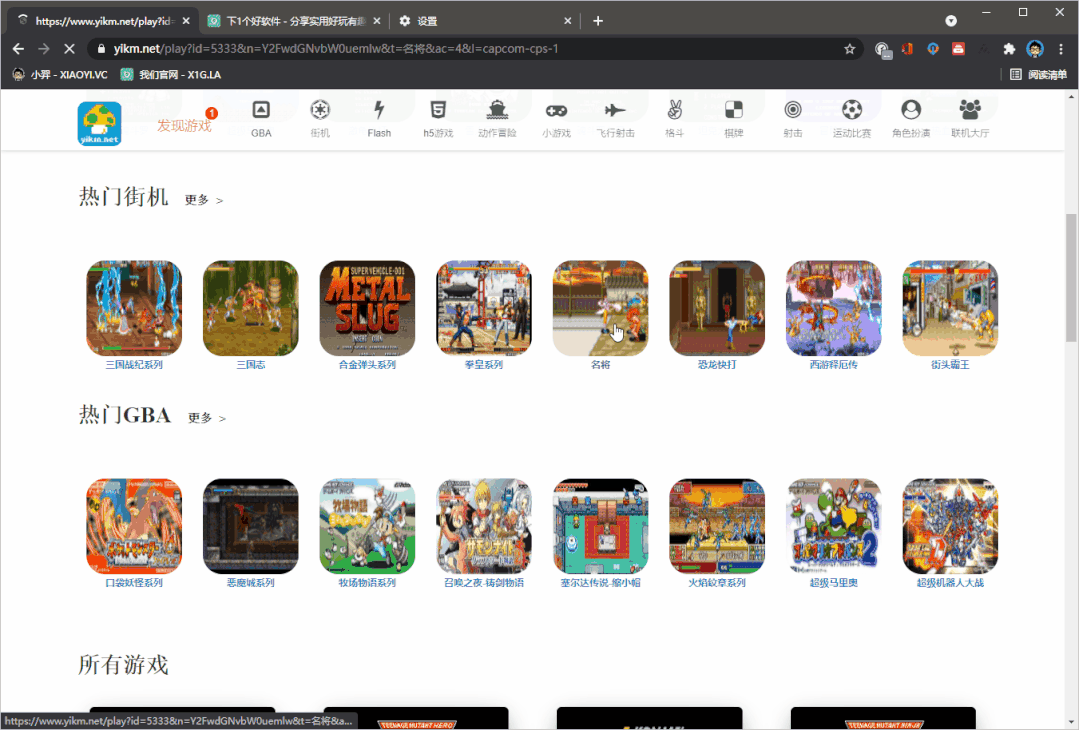Expand 更多 next to 热门街机
The image size is (1079, 730).
click(203, 200)
